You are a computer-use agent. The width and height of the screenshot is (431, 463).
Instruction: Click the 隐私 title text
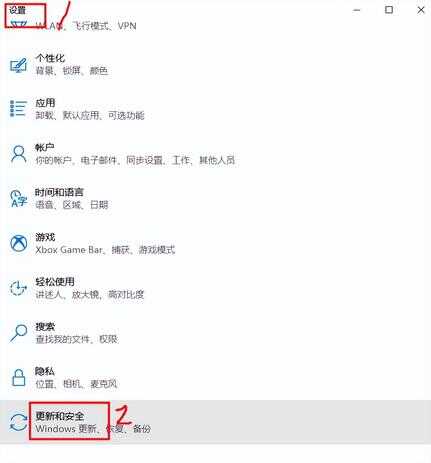(x=45, y=371)
